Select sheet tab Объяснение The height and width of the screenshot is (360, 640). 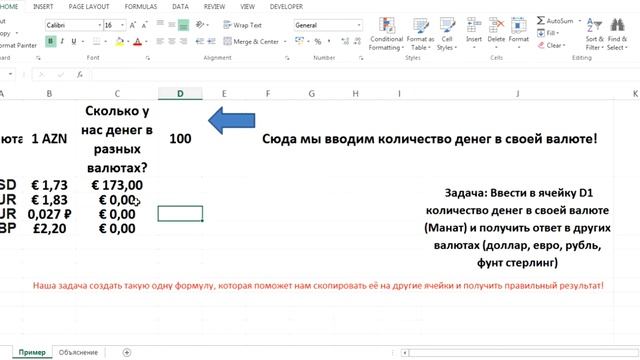pyautogui.click(x=78, y=352)
